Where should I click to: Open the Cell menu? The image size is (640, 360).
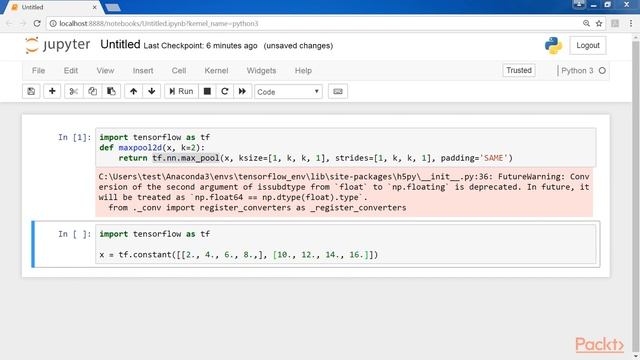(x=179, y=71)
